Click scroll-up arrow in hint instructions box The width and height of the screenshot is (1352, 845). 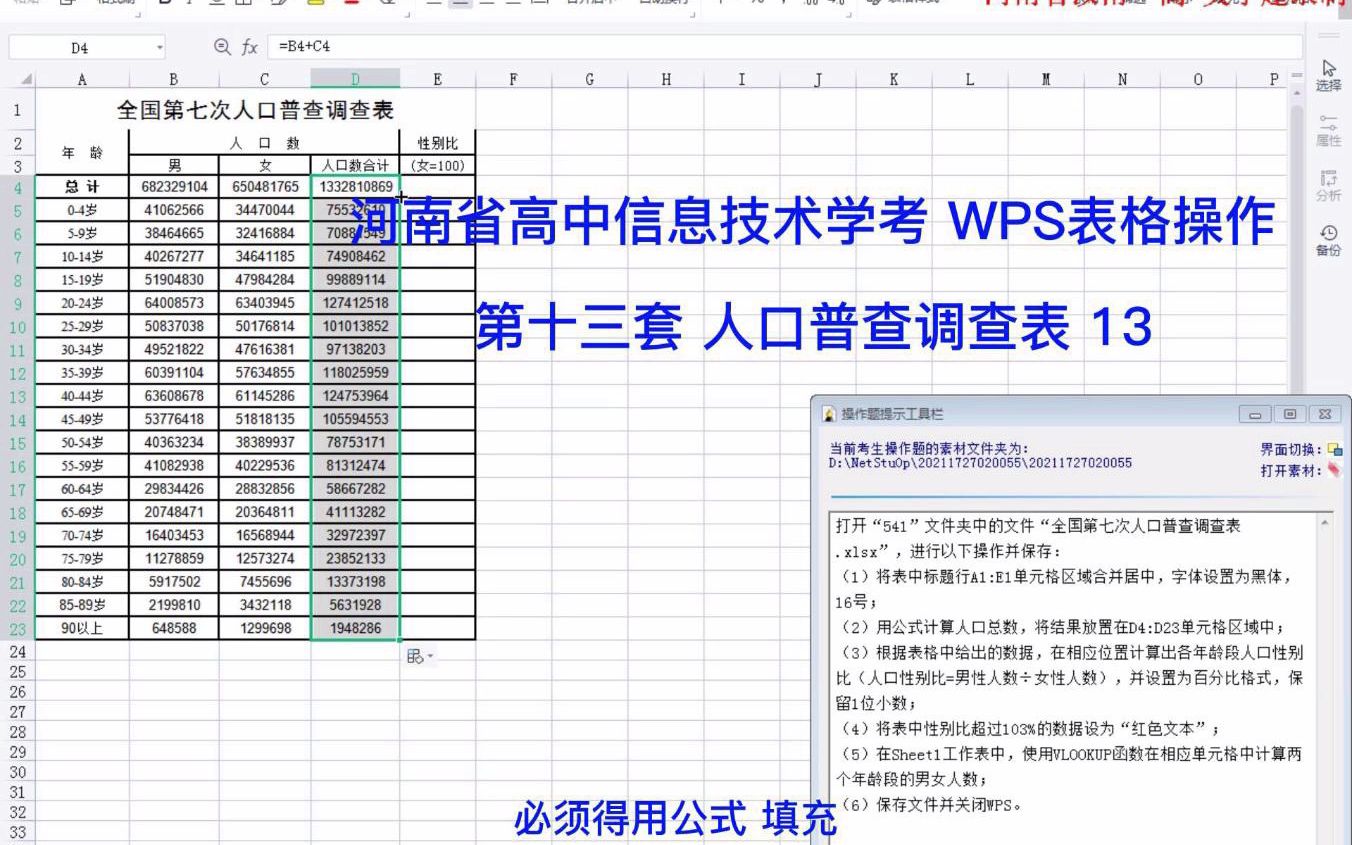pyautogui.click(x=1326, y=523)
